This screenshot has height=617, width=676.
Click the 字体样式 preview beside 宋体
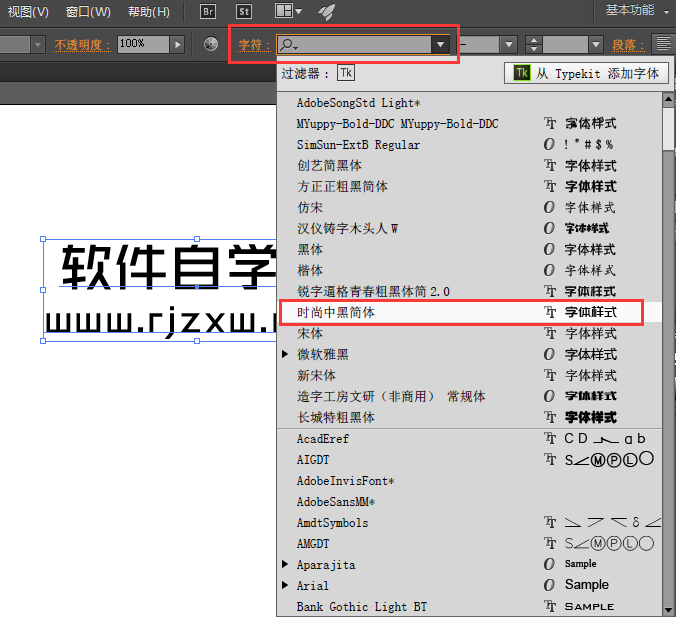pos(591,333)
